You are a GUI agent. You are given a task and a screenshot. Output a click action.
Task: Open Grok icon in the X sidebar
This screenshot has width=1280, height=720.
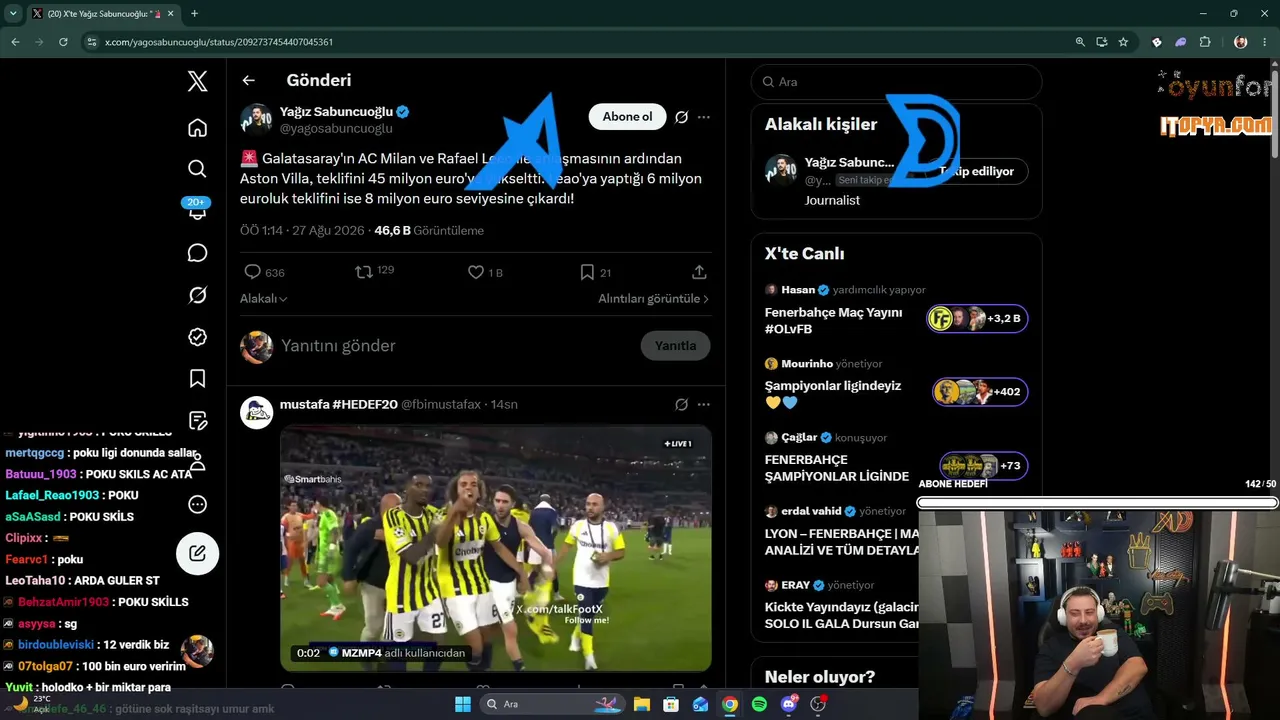(x=197, y=295)
